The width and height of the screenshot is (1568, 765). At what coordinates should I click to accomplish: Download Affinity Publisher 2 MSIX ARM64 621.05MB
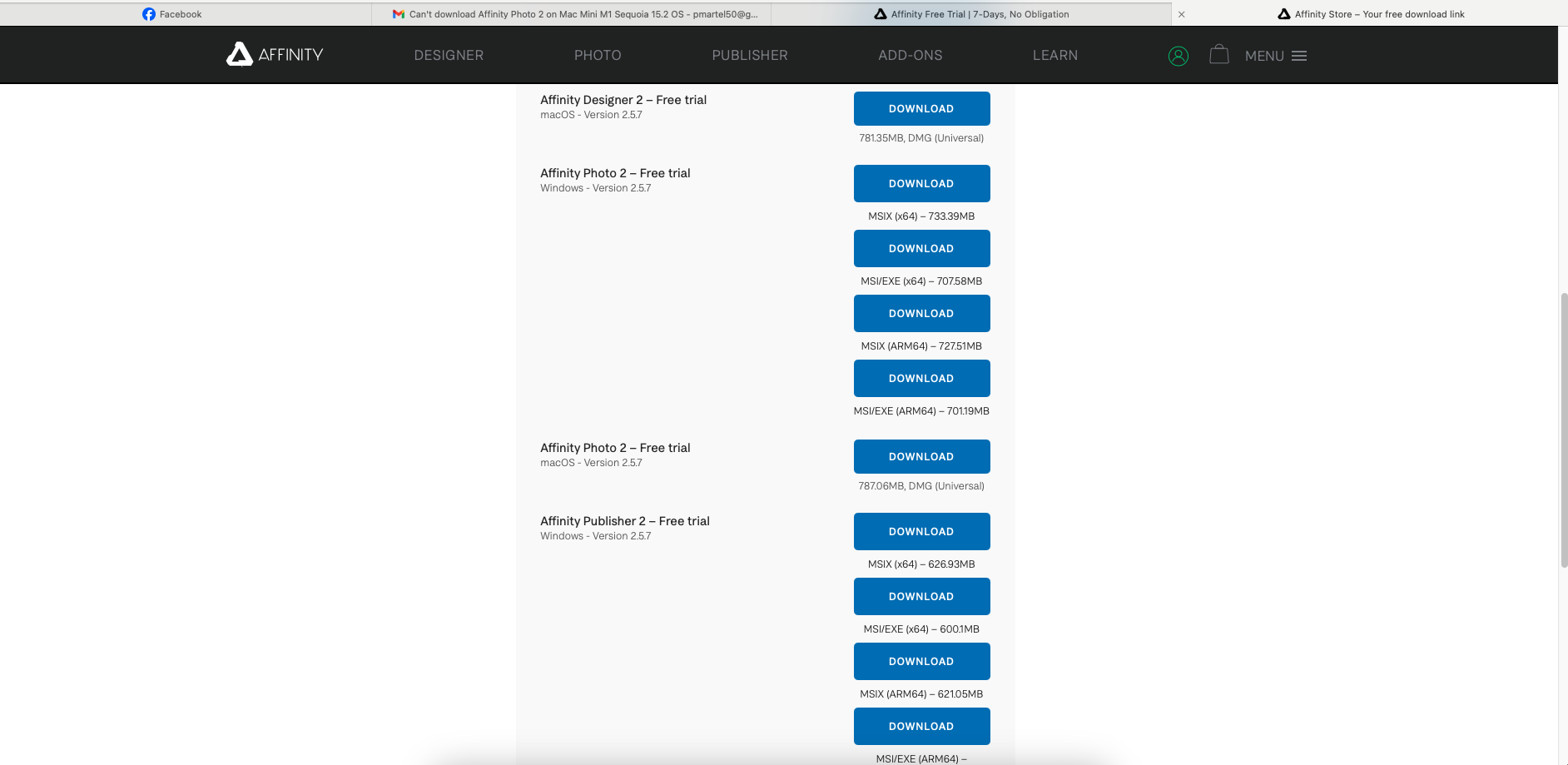(x=921, y=661)
